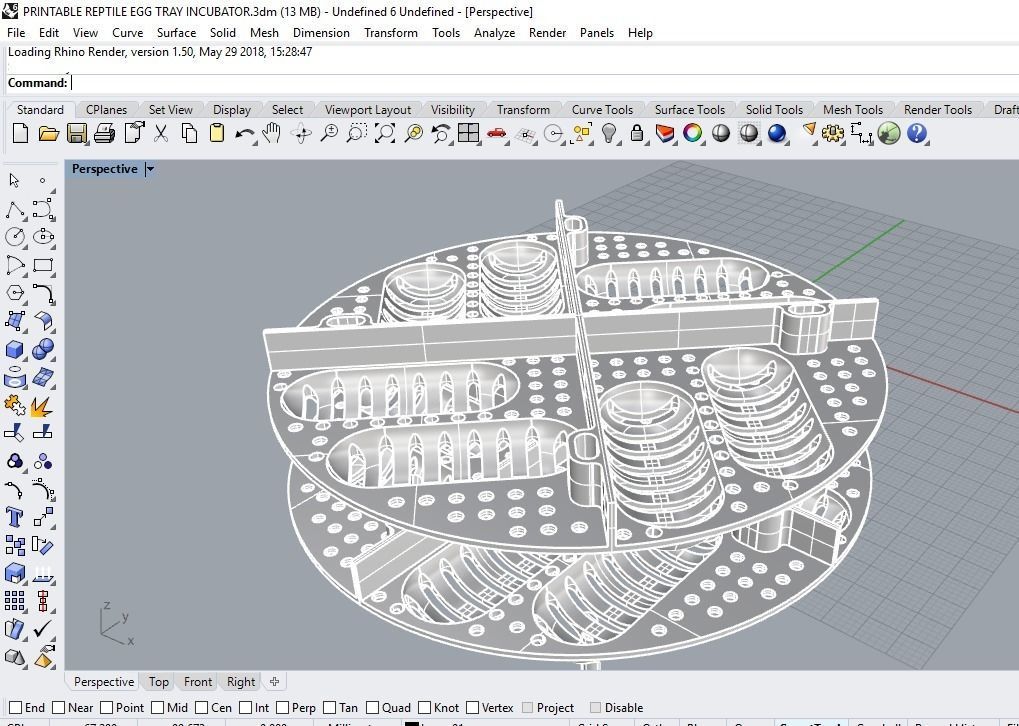The image size is (1019, 726).
Task: Switch to CPlanes toolbar tab
Action: 107,110
